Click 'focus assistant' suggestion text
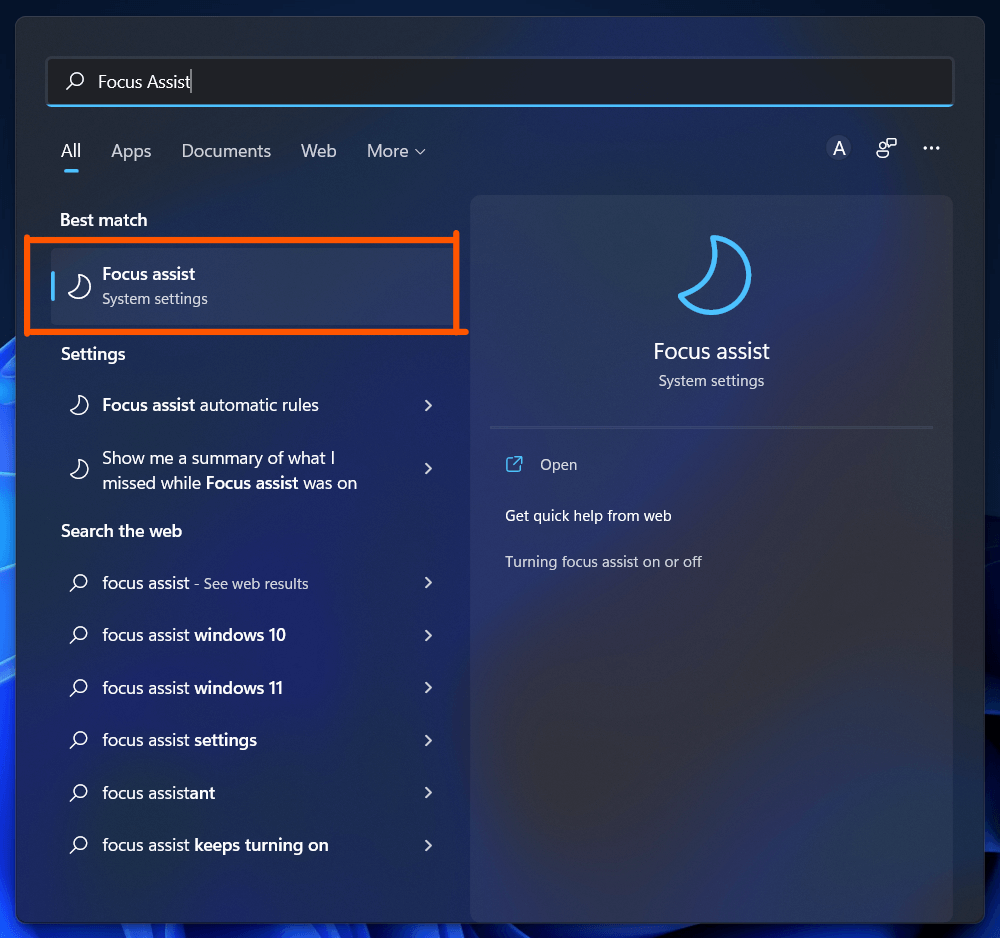The width and height of the screenshot is (1000, 938). 159,793
